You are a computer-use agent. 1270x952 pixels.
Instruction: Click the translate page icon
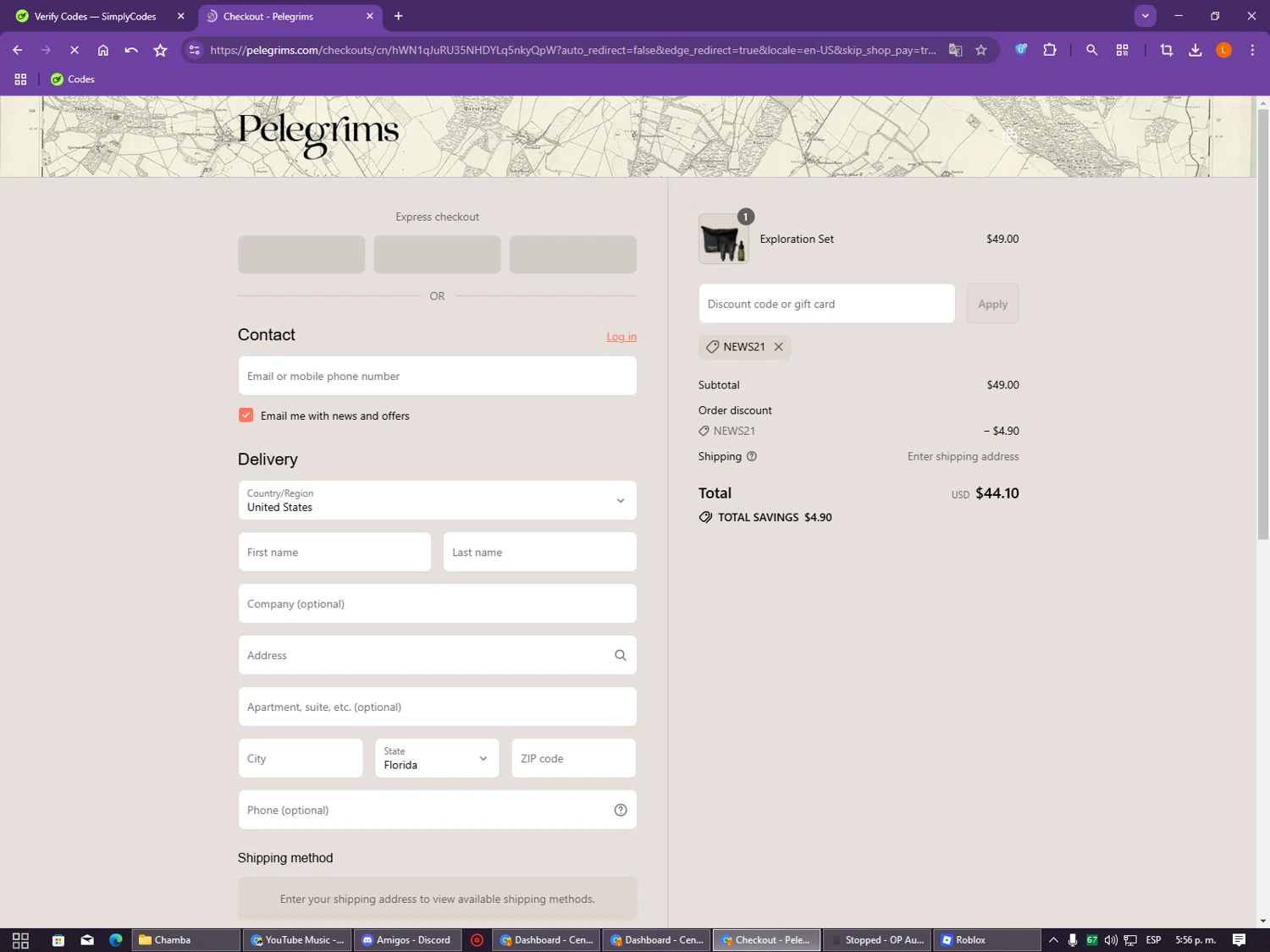pos(955,50)
